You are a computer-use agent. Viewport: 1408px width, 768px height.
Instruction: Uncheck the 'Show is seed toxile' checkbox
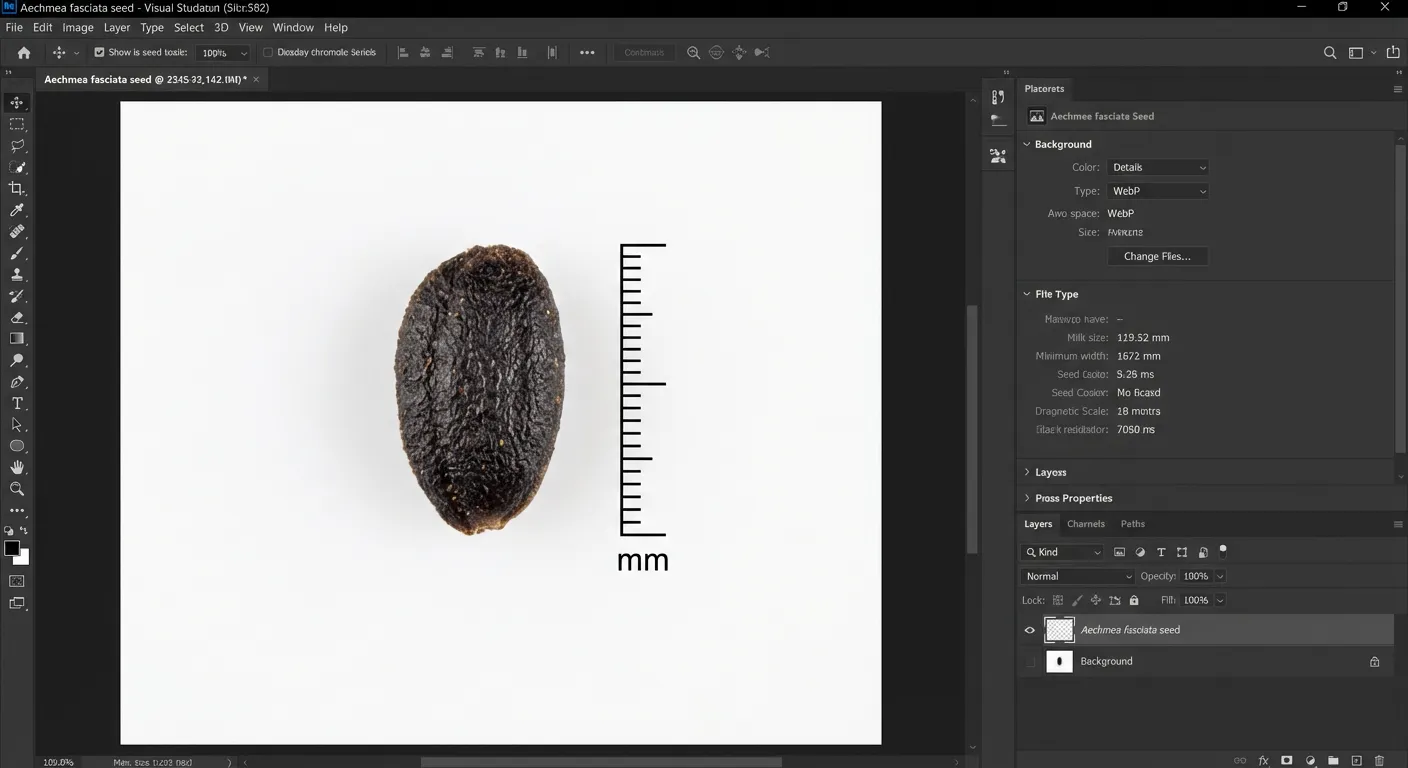point(99,52)
